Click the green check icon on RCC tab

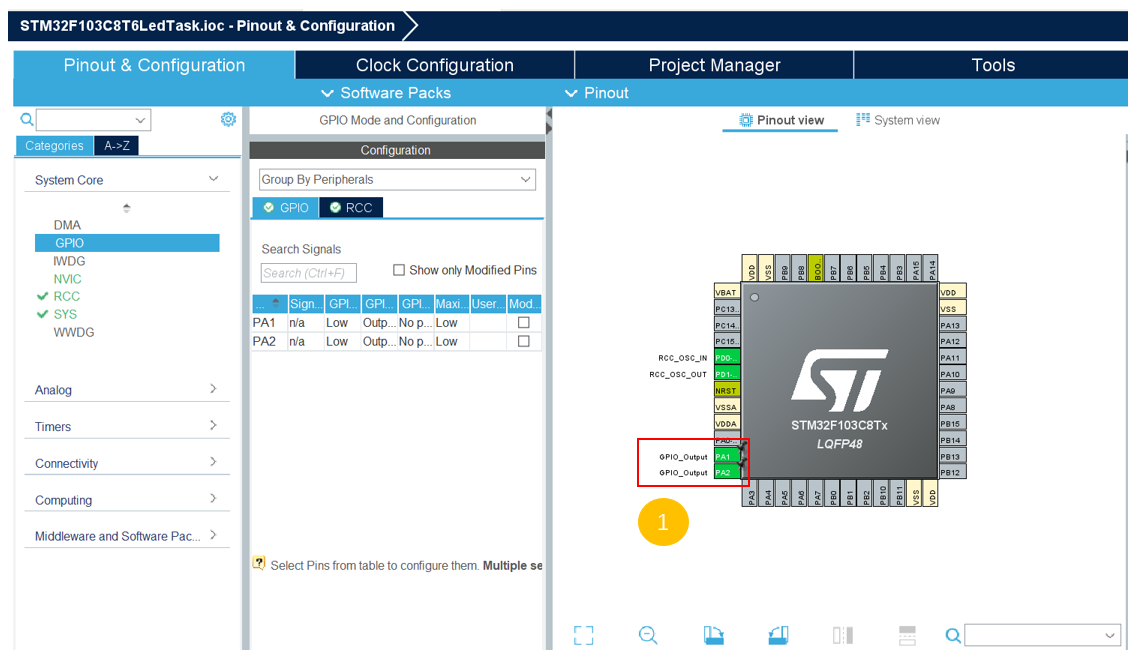coord(335,208)
